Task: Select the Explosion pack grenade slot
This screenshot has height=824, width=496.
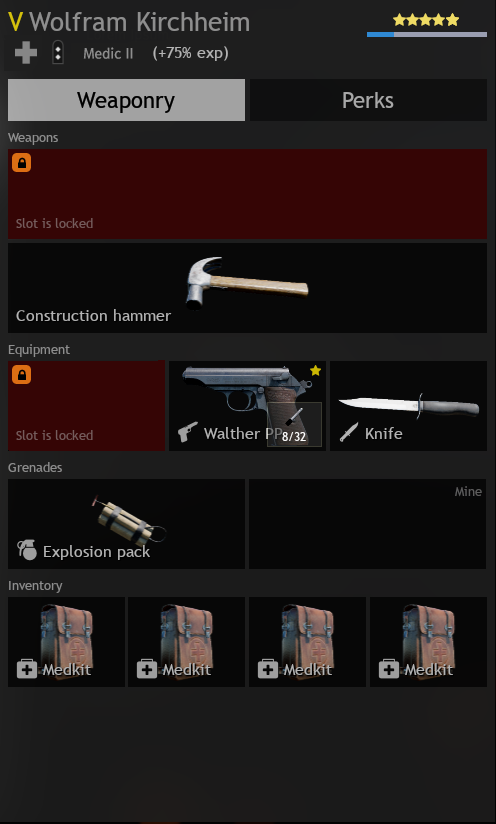Action: pos(126,524)
